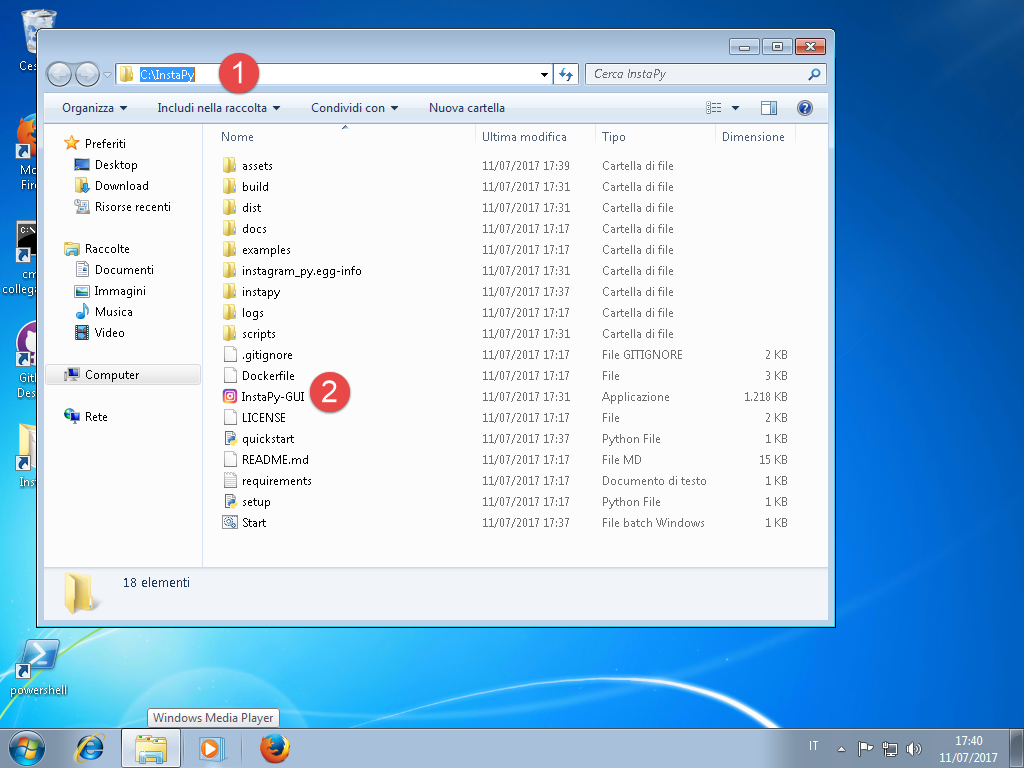This screenshot has width=1024, height=768.
Task: Expand the address bar history dropdown
Action: [544, 75]
